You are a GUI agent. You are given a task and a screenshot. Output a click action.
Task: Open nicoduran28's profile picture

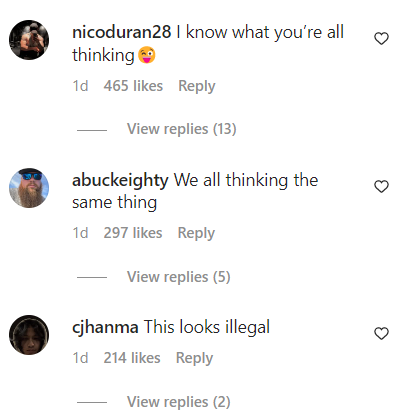(29, 40)
